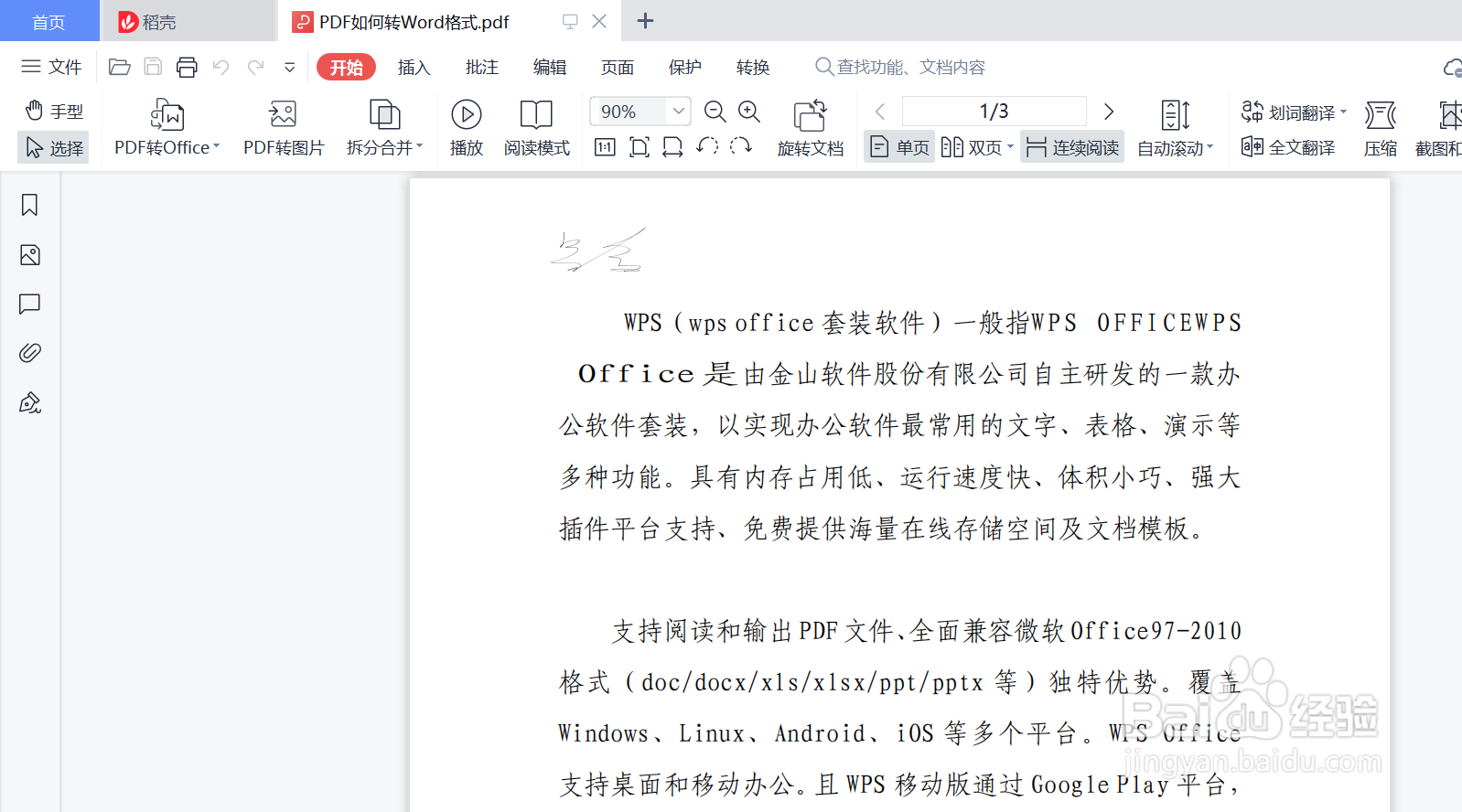
Task: Click the open file folder icon
Action: 119,67
